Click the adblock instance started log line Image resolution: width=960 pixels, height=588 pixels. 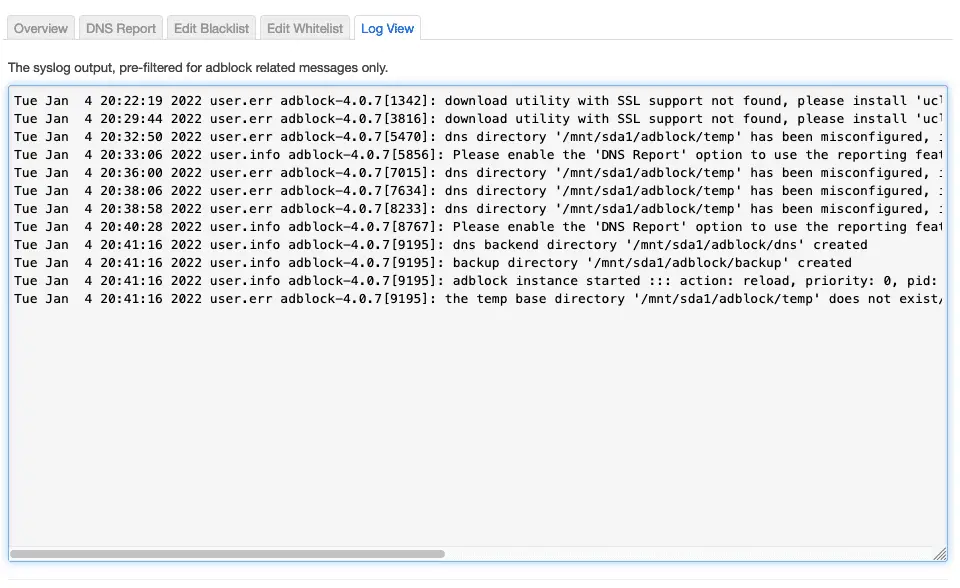pyautogui.click(x=478, y=281)
